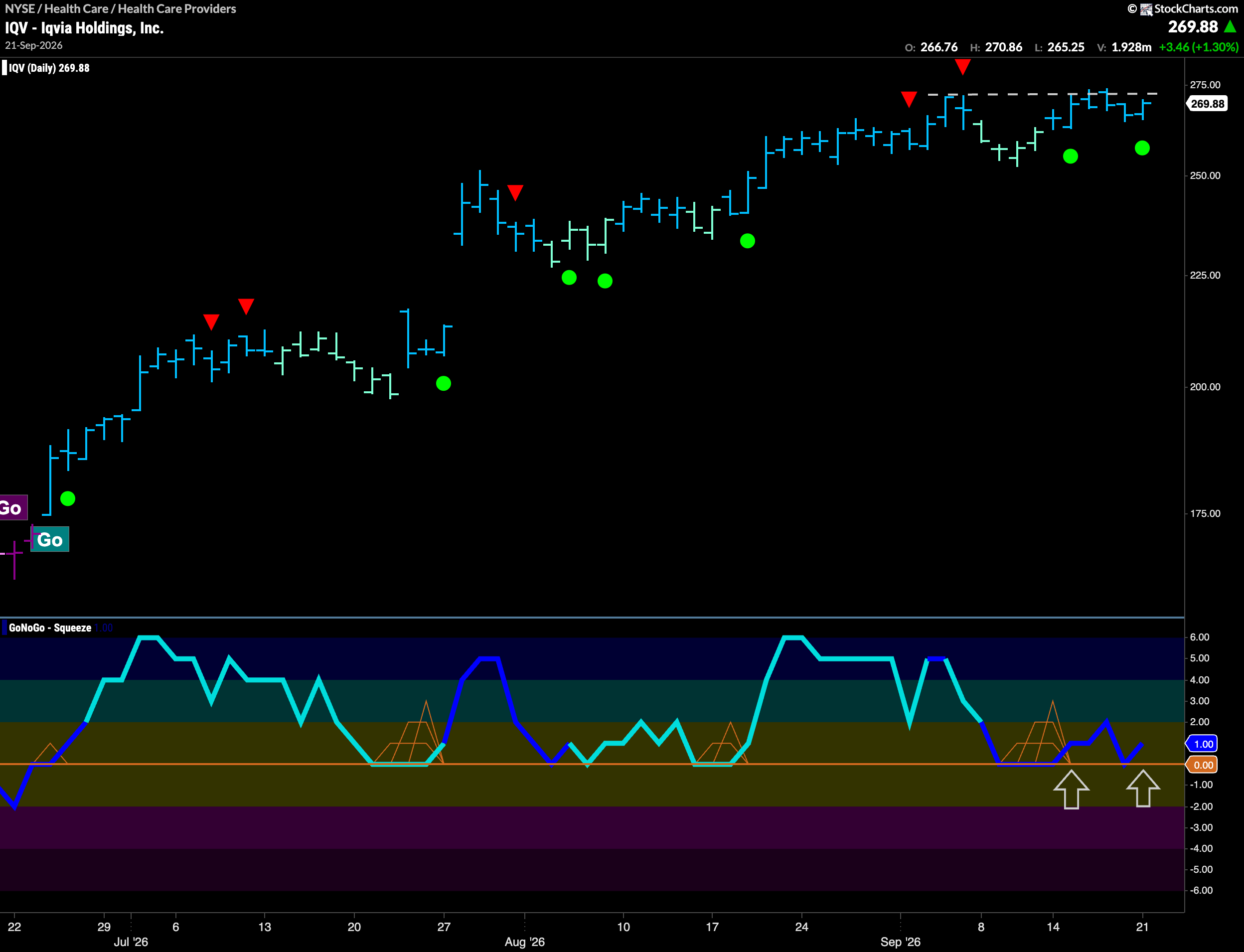
Task: Click the first red triangle near 215 in July
Action: (x=211, y=322)
